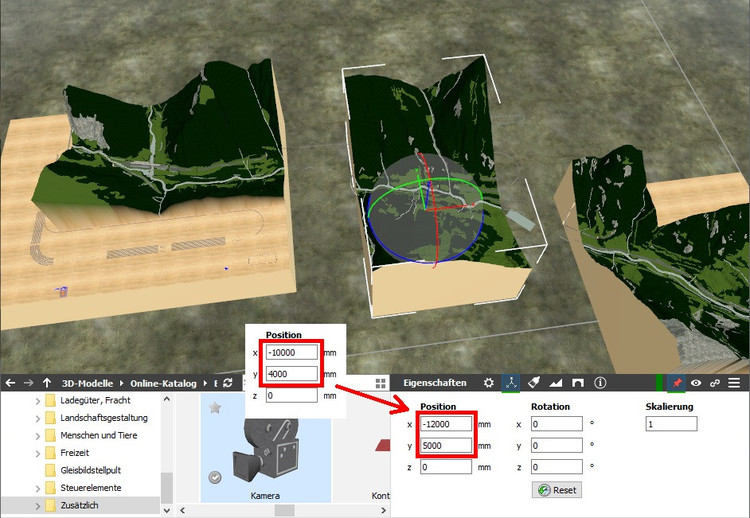The image size is (750, 518).
Task: Click the Rotation z input field
Action: coord(557,467)
